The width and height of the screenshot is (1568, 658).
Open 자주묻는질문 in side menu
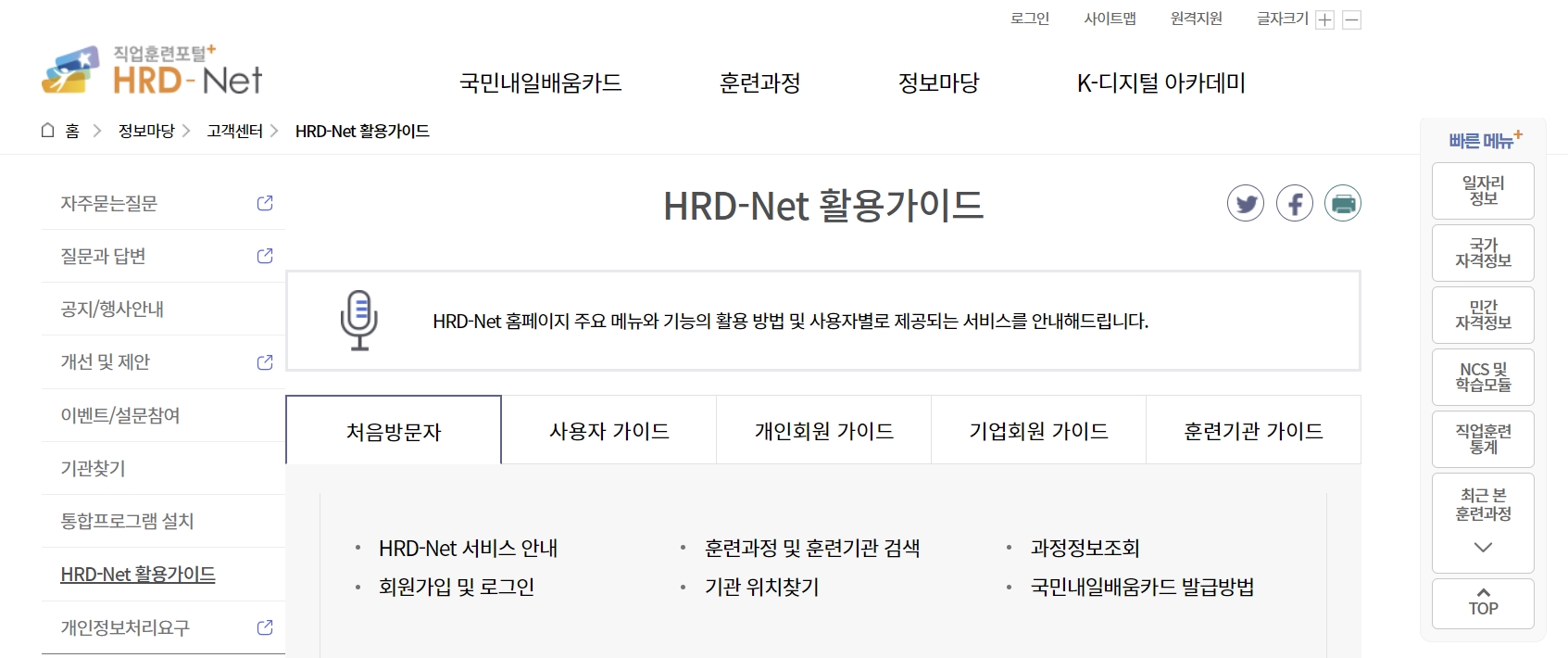pyautogui.click(x=109, y=203)
